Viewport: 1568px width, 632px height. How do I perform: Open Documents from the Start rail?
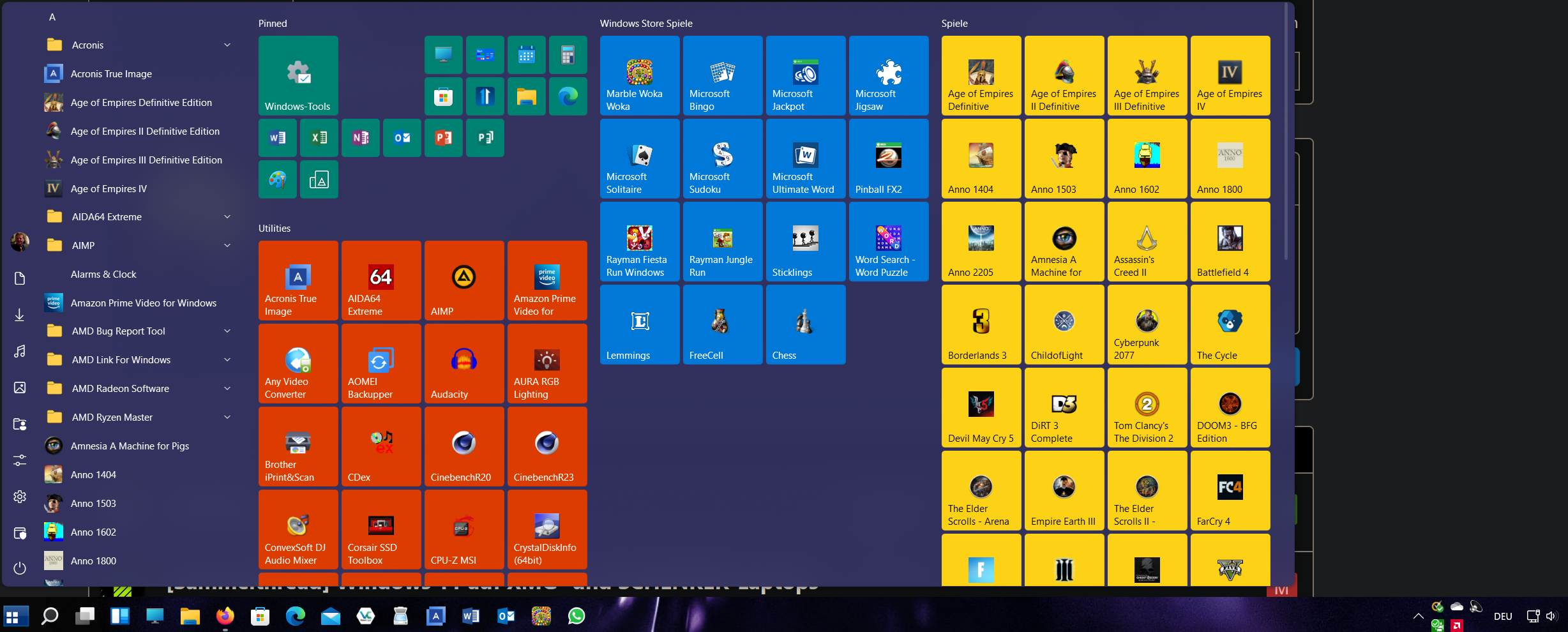click(20, 278)
